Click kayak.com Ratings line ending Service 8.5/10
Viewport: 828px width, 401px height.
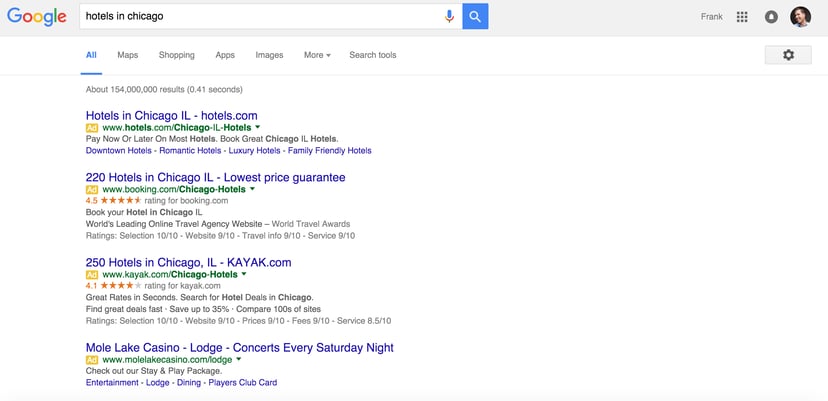(x=238, y=321)
